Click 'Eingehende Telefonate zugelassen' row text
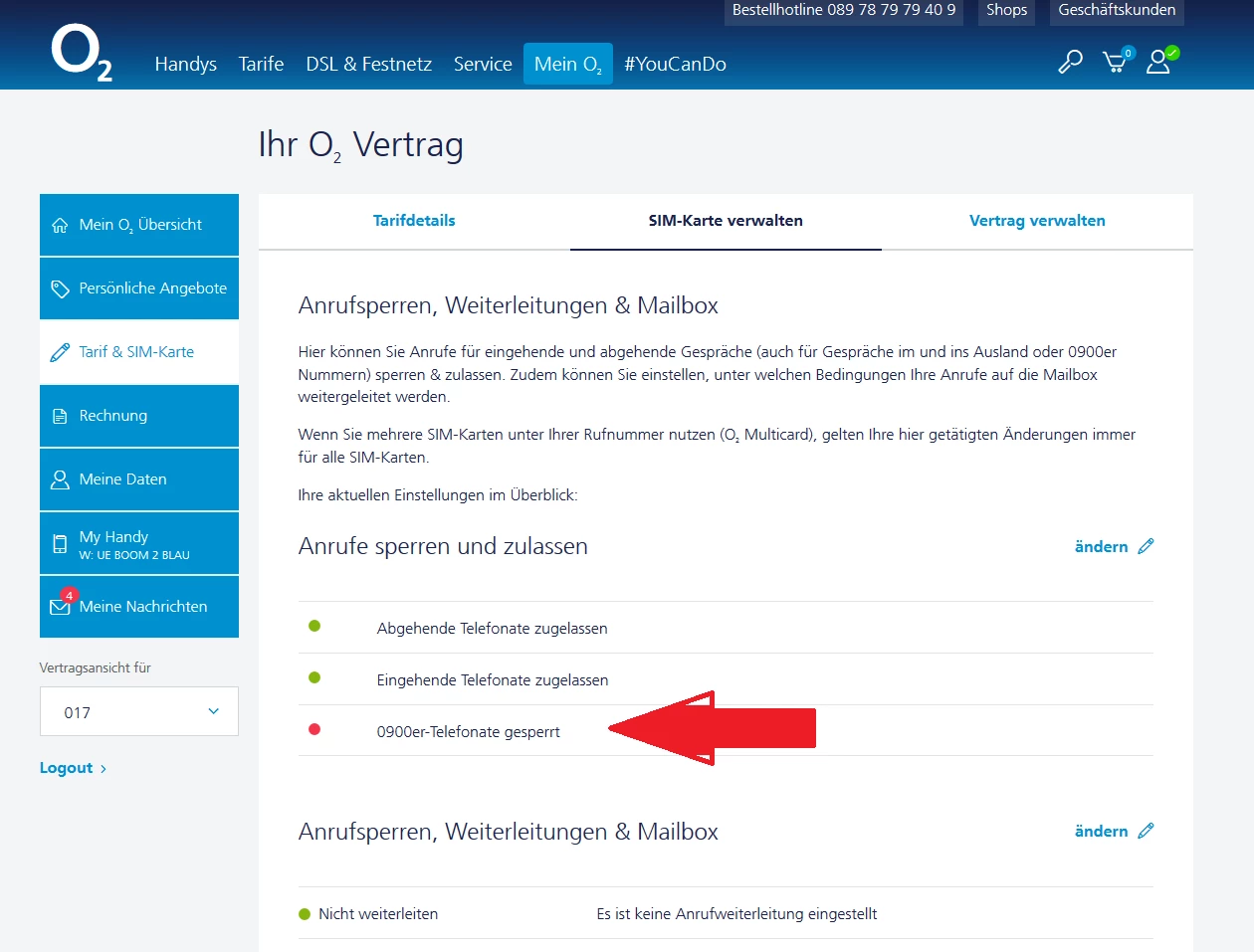The image size is (1254, 952). coord(493,680)
